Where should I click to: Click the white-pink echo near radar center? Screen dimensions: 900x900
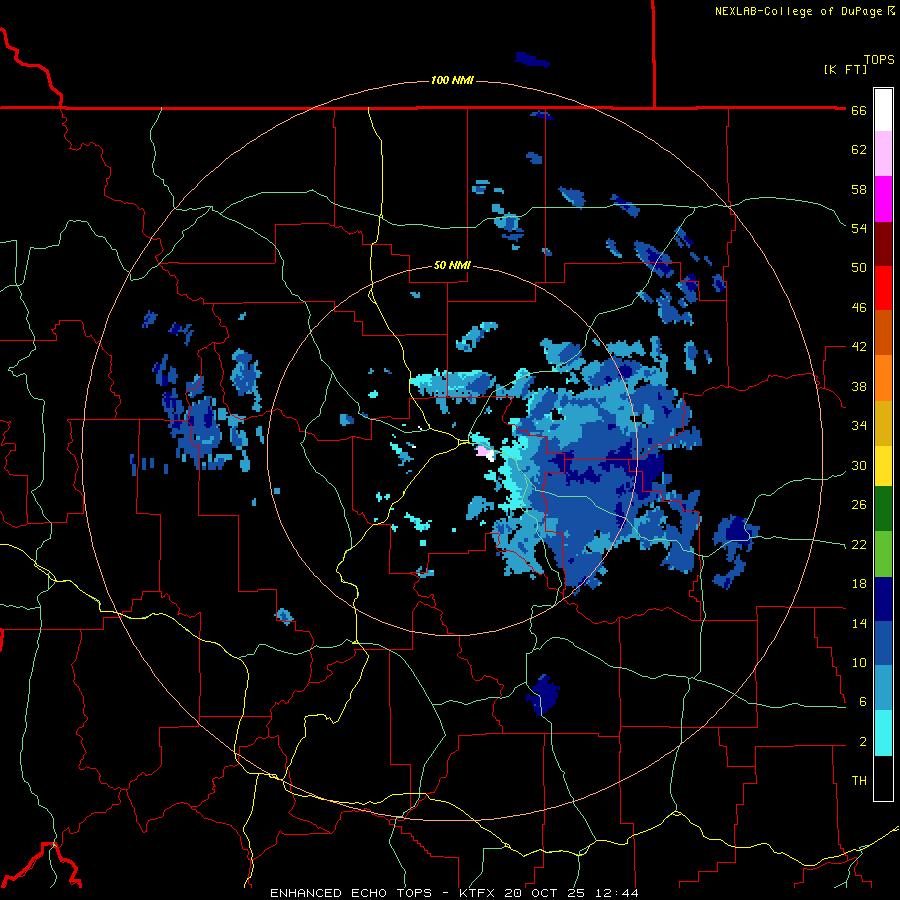(485, 453)
